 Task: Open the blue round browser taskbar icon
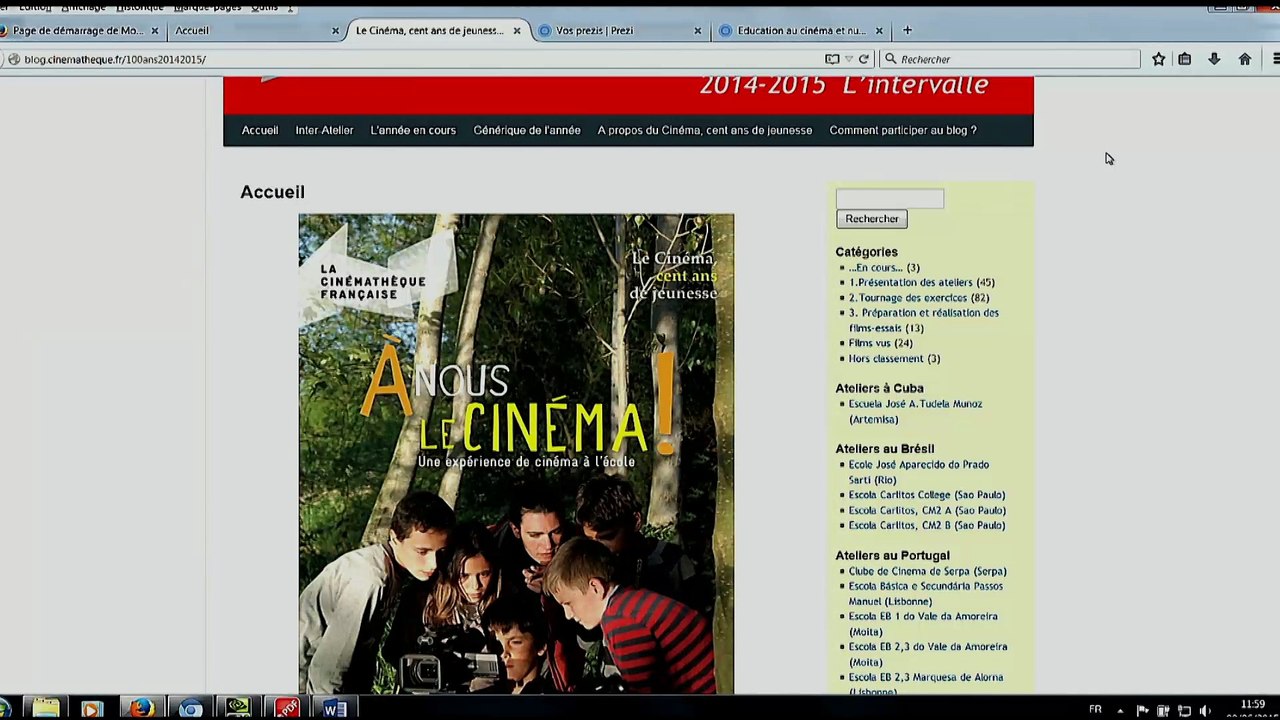(x=190, y=708)
